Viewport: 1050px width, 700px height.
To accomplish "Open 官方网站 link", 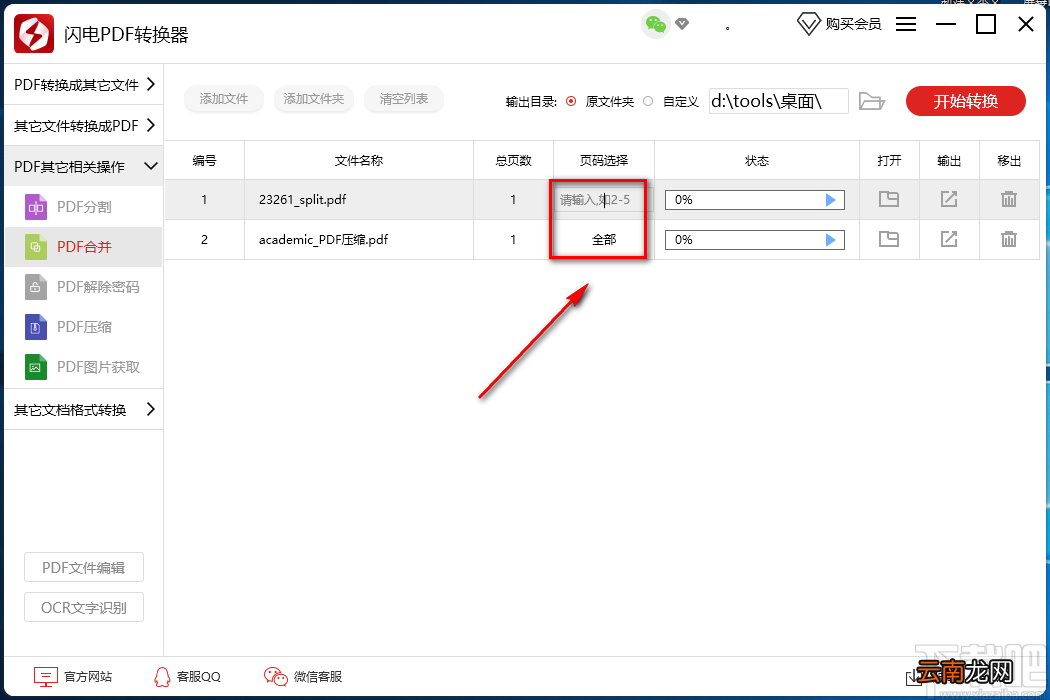I will 73,677.
